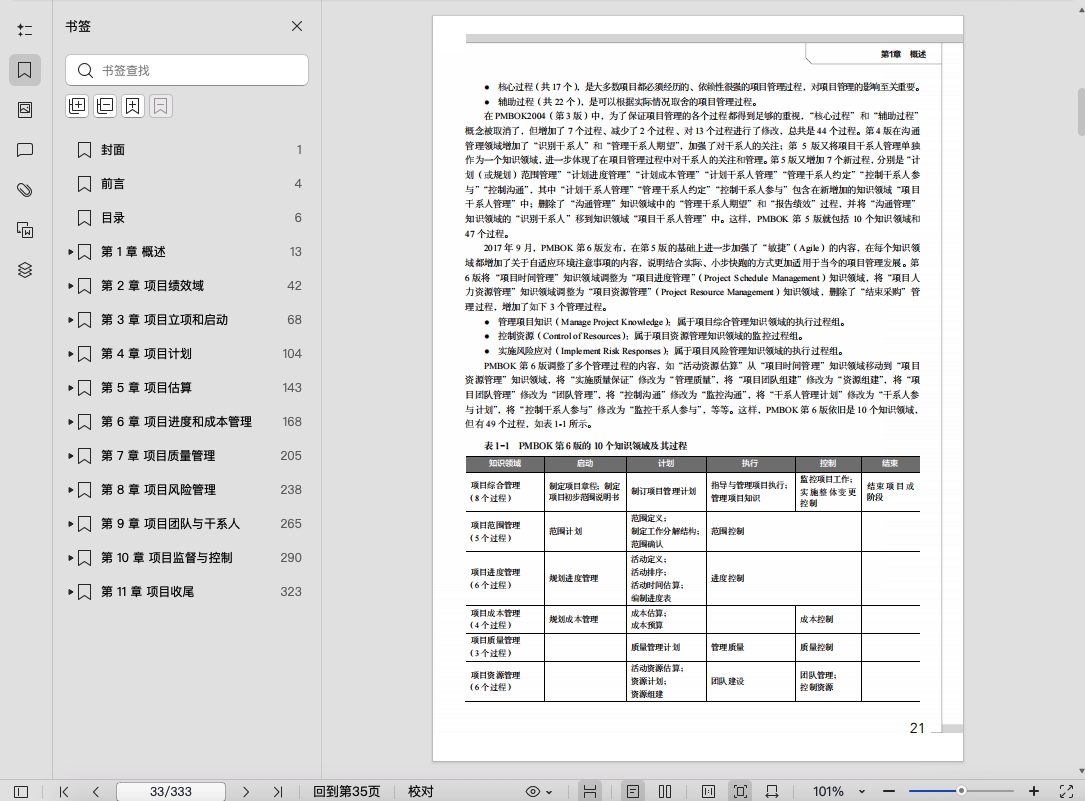Screen dimensions: 1085x801
Task: Jump to 第 4 章 项目计划 bookmark text
Action: point(146,353)
